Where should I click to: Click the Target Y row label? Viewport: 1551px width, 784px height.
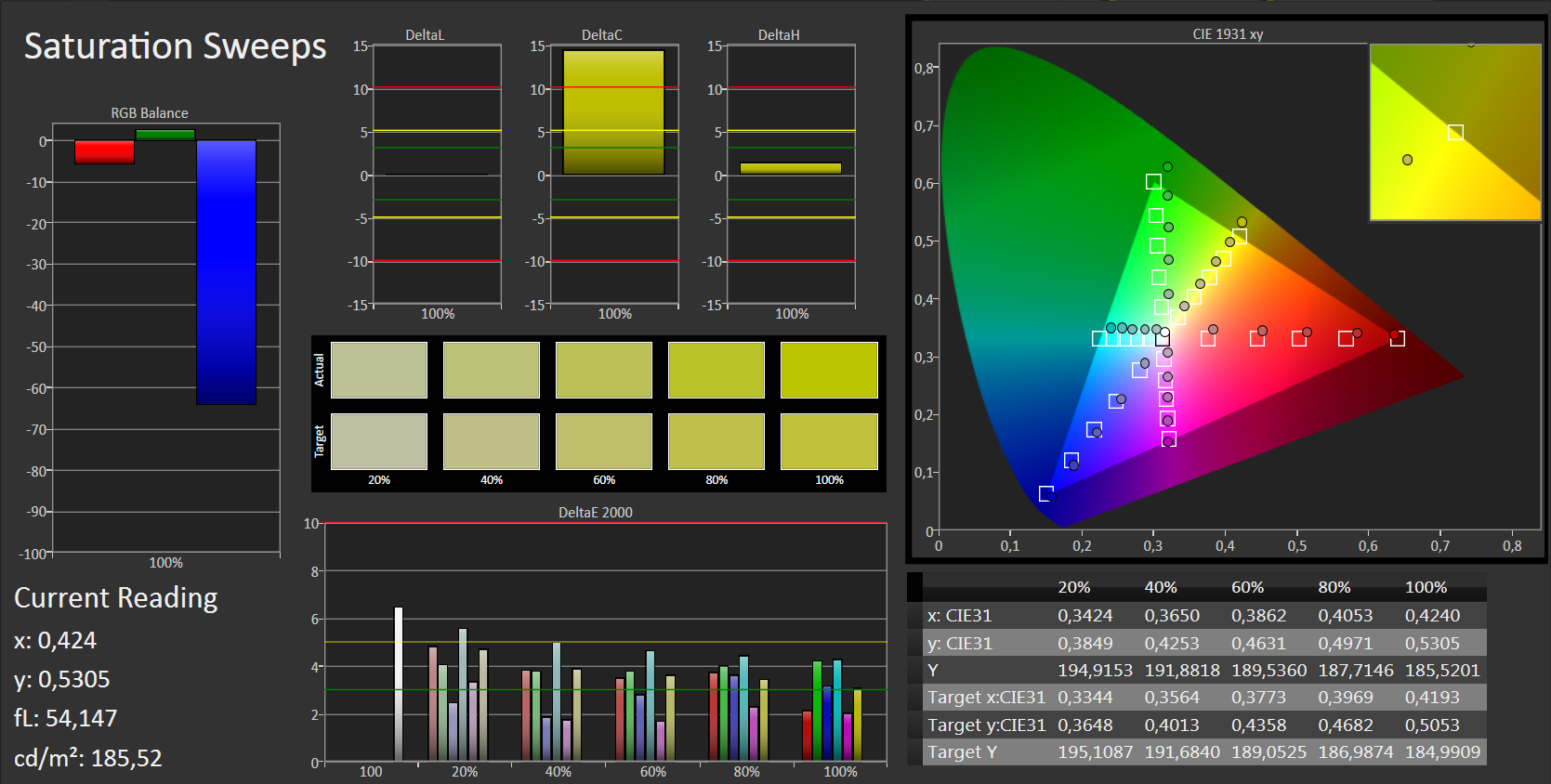pyautogui.click(x=962, y=751)
